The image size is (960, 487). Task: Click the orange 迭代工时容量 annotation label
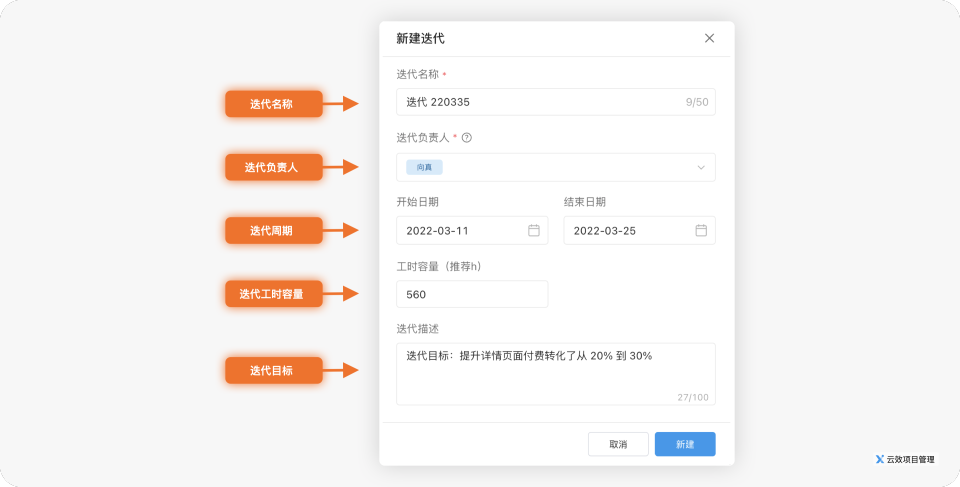pyautogui.click(x=273, y=294)
